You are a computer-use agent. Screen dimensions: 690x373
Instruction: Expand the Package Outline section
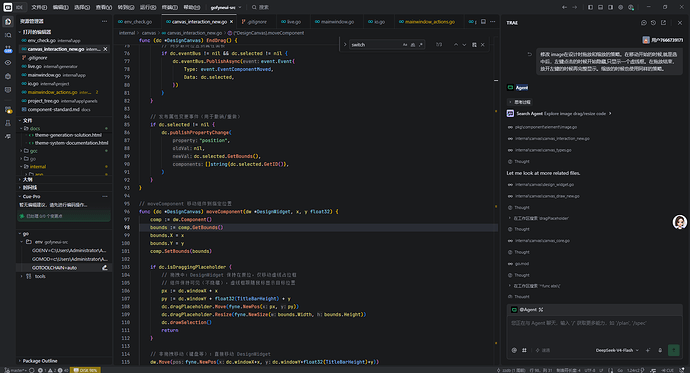click(40, 361)
